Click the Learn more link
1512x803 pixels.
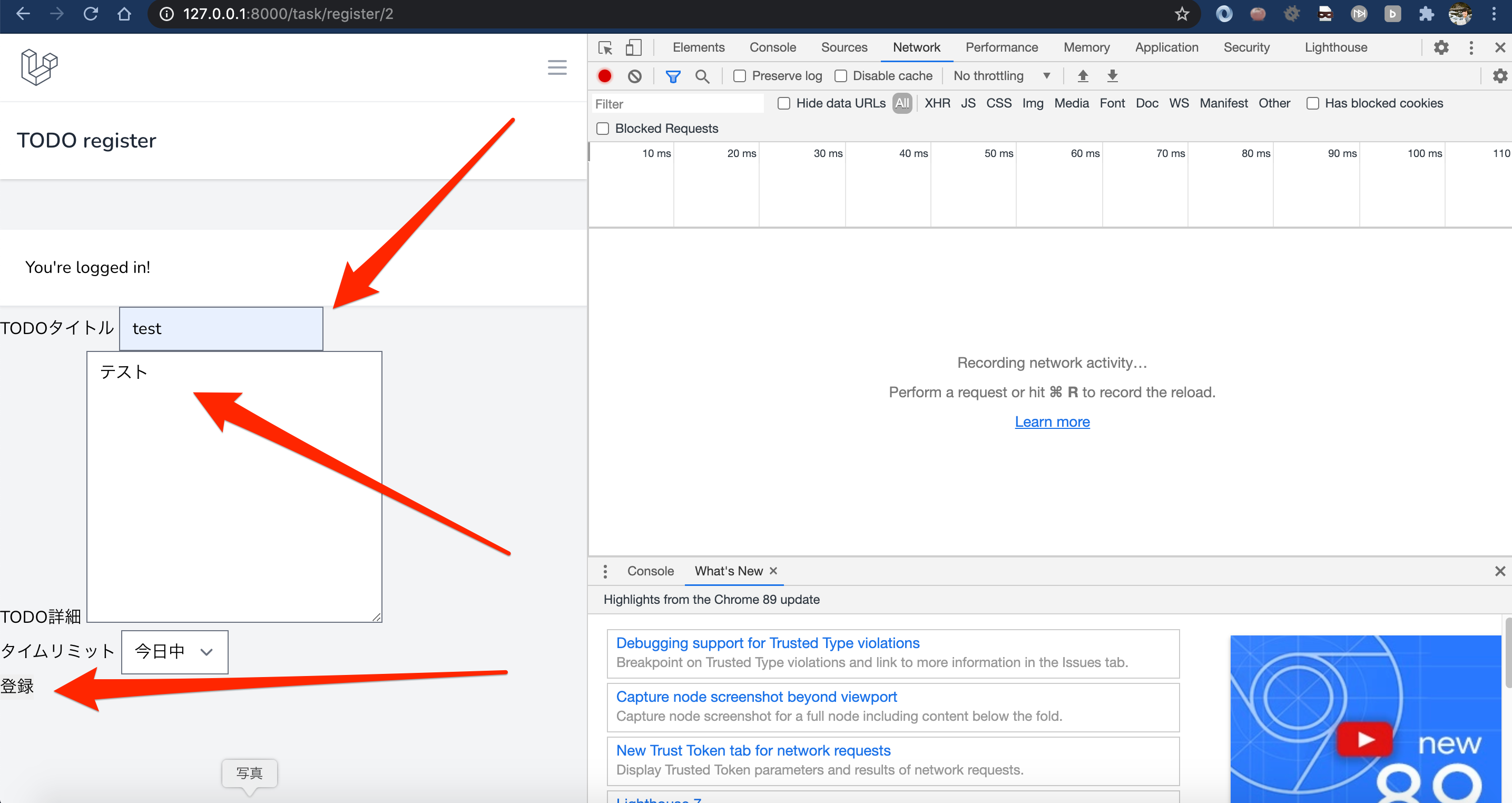tap(1052, 422)
